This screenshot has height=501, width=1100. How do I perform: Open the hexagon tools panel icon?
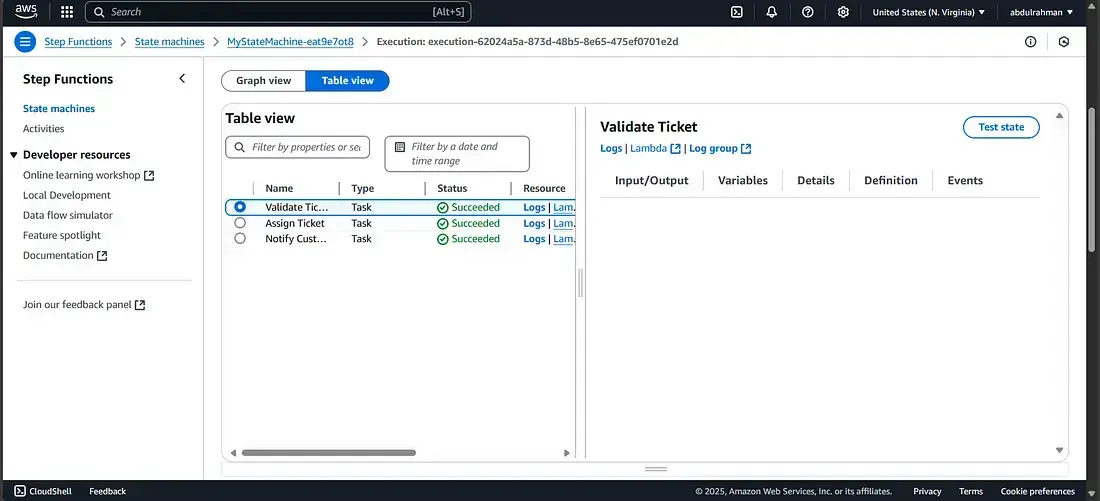(x=1064, y=41)
